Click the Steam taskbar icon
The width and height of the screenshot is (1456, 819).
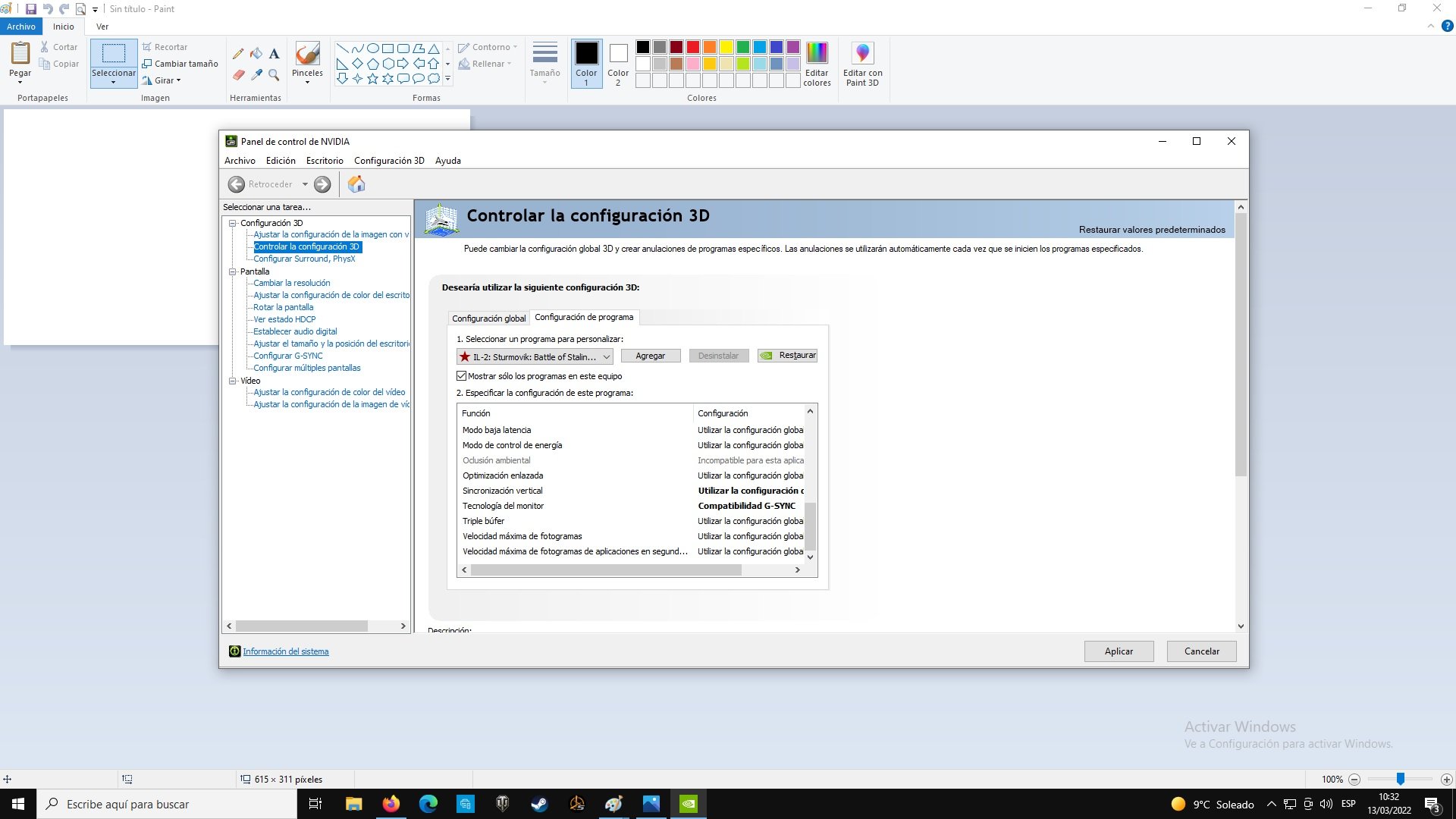(x=539, y=804)
